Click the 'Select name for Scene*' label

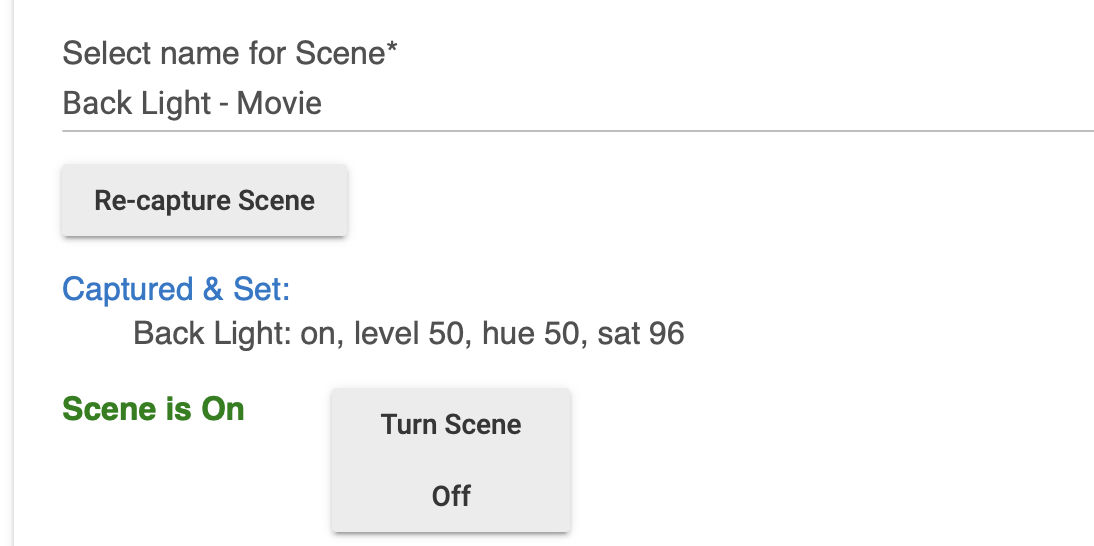point(230,53)
